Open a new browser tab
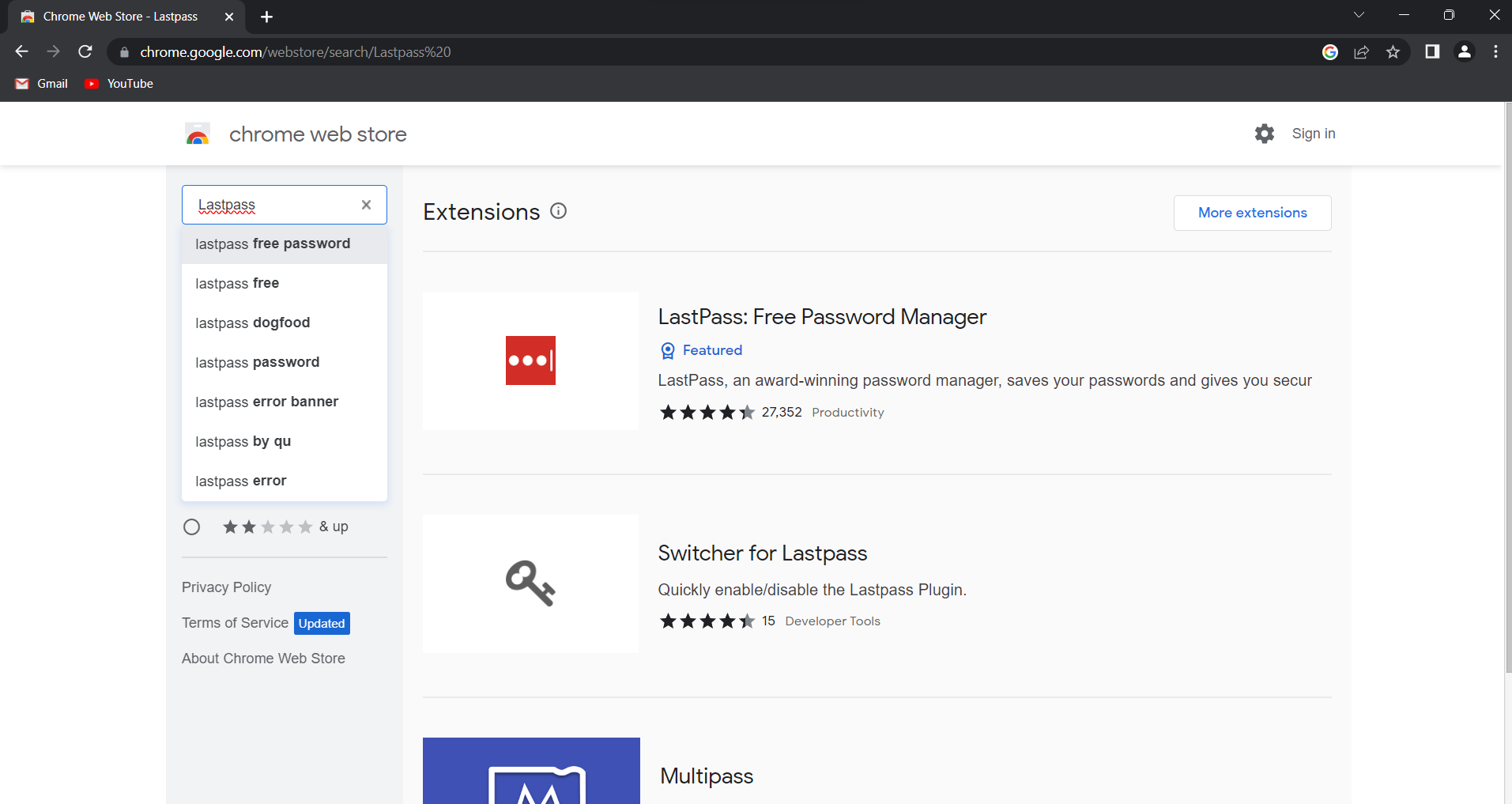 pos(266,16)
